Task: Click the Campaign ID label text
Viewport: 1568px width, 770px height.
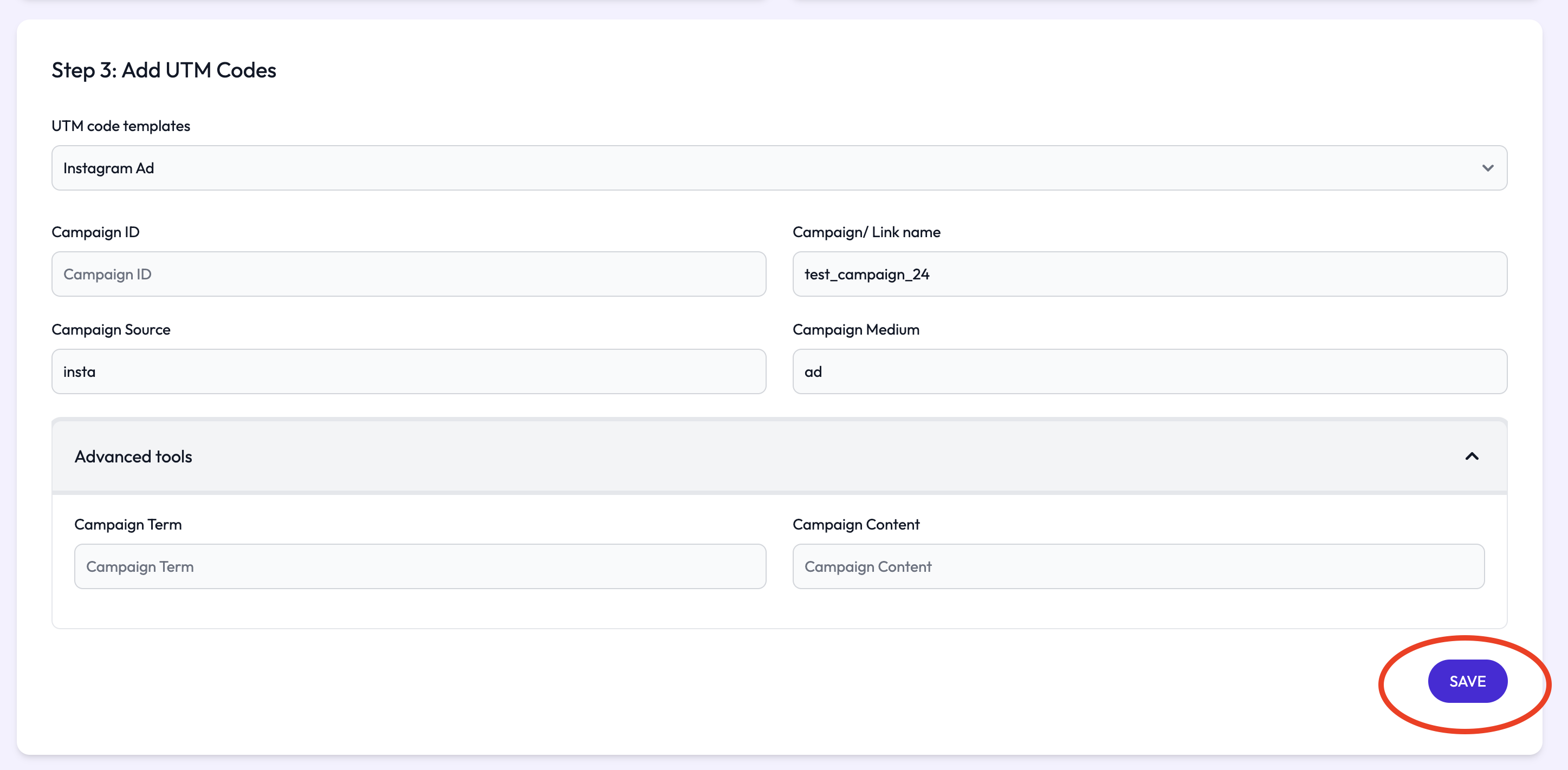Action: point(95,232)
